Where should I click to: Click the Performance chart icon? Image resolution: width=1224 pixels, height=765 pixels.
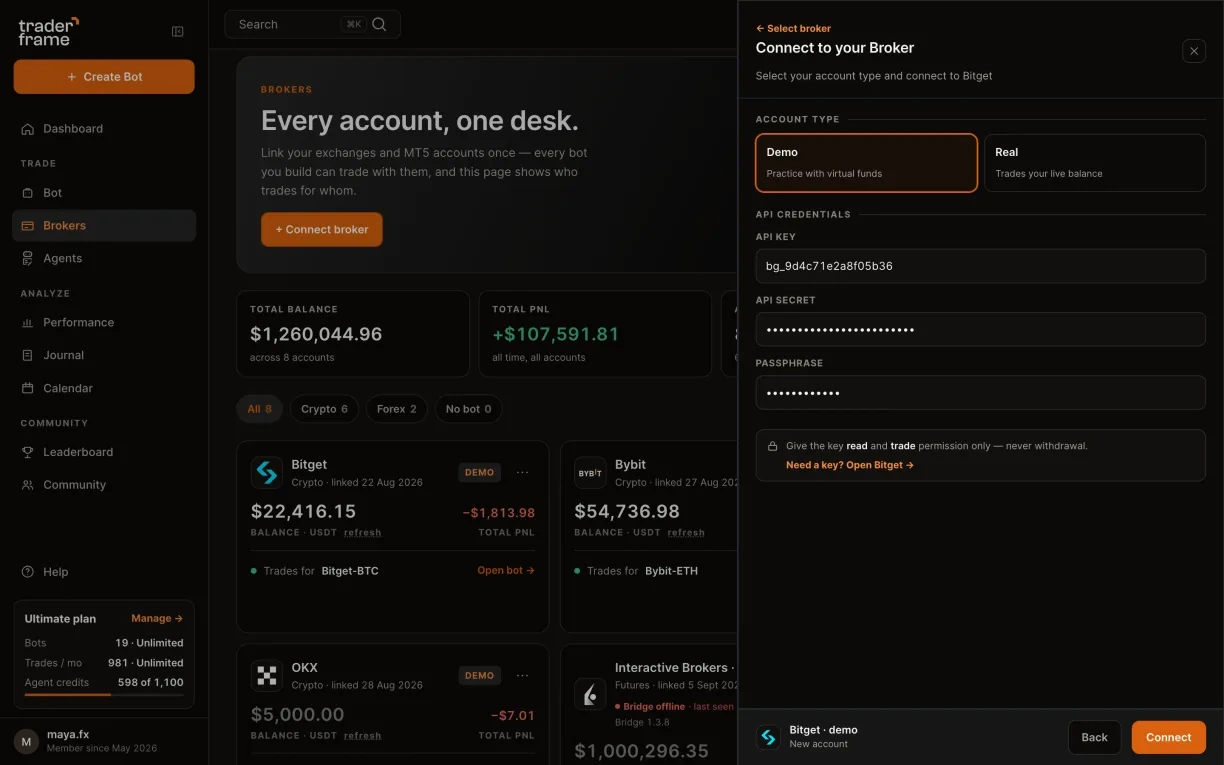pos(28,323)
